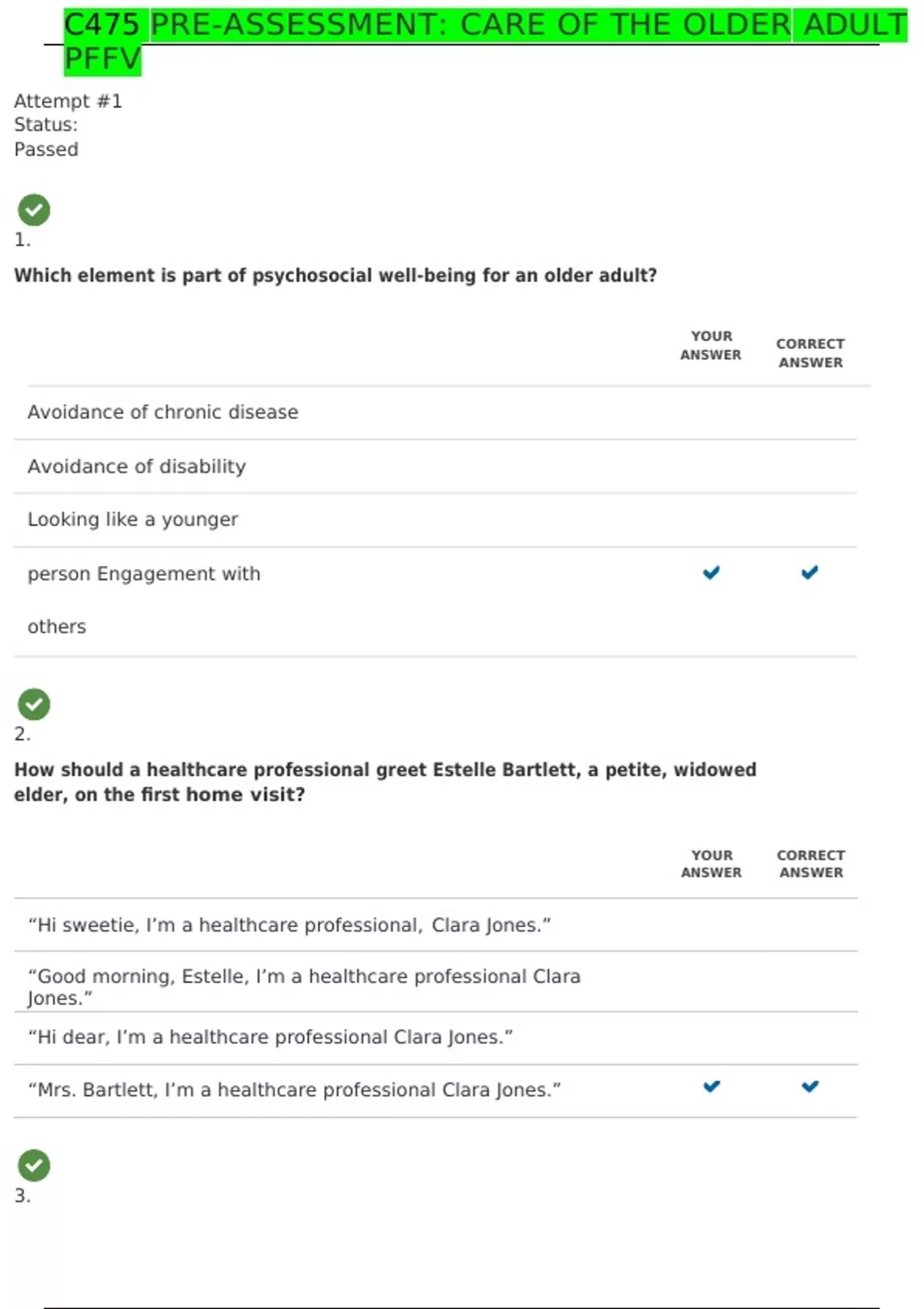This screenshot has height=1309, width=924.
Task: Pick the 'person Engagement with' answer text
Action: pyautogui.click(x=144, y=574)
